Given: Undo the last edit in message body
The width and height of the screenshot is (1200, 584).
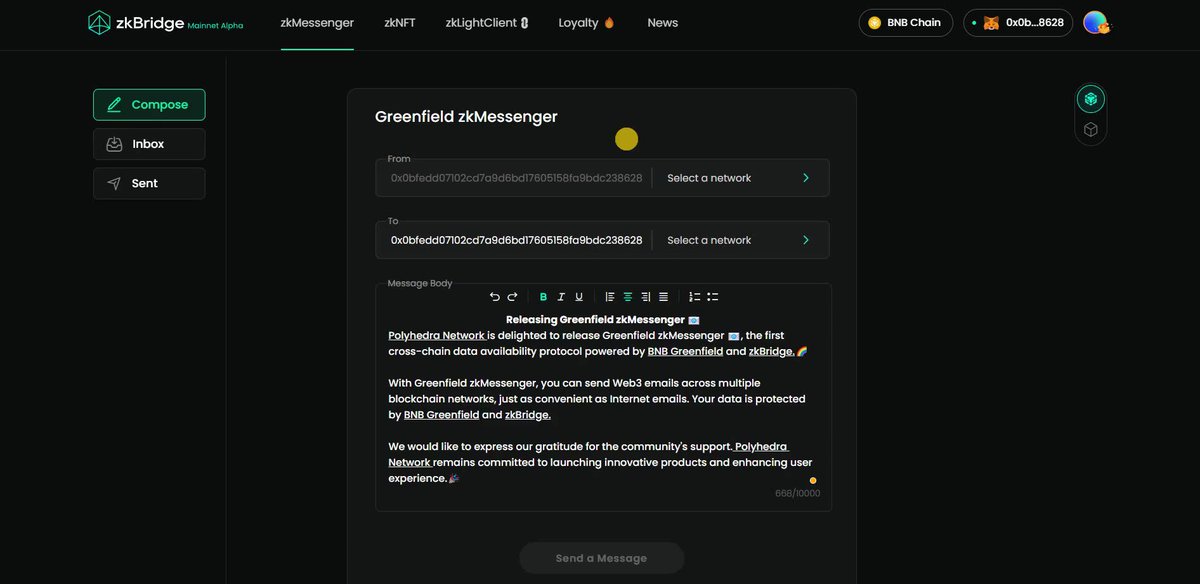Looking at the screenshot, I should (x=494, y=297).
